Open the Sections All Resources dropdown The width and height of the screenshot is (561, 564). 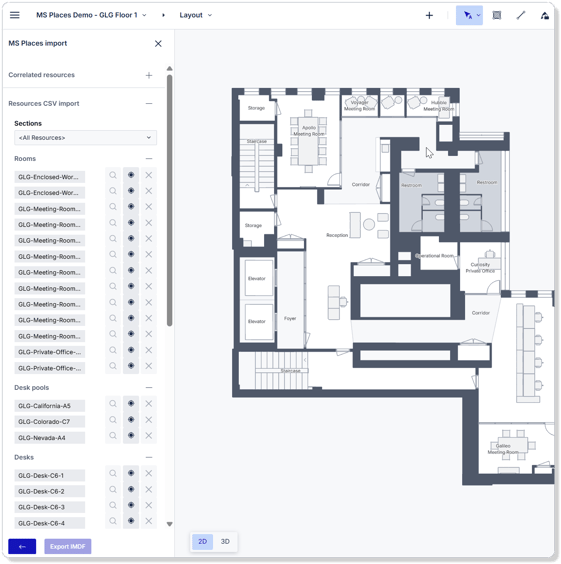(85, 138)
